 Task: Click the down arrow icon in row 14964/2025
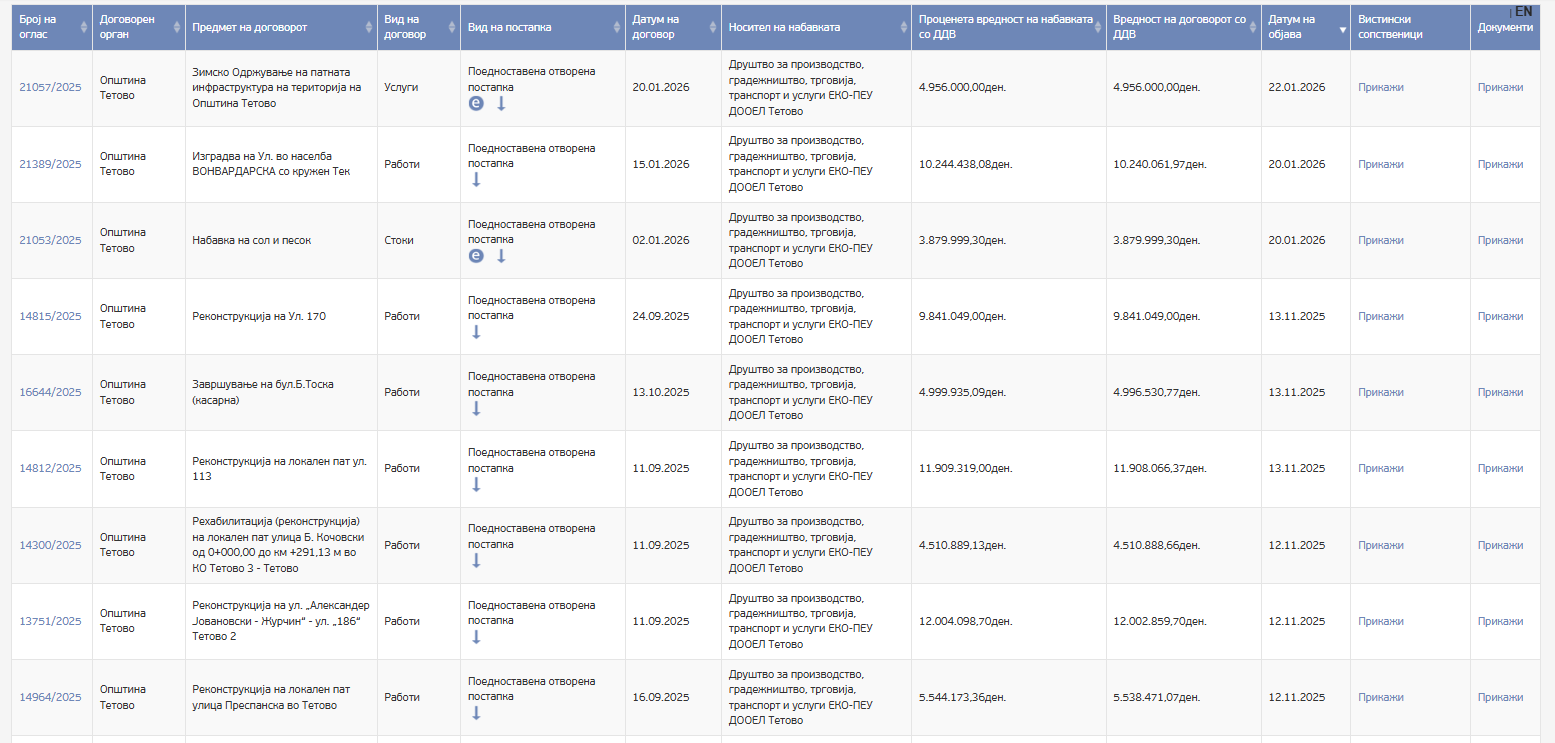(476, 713)
